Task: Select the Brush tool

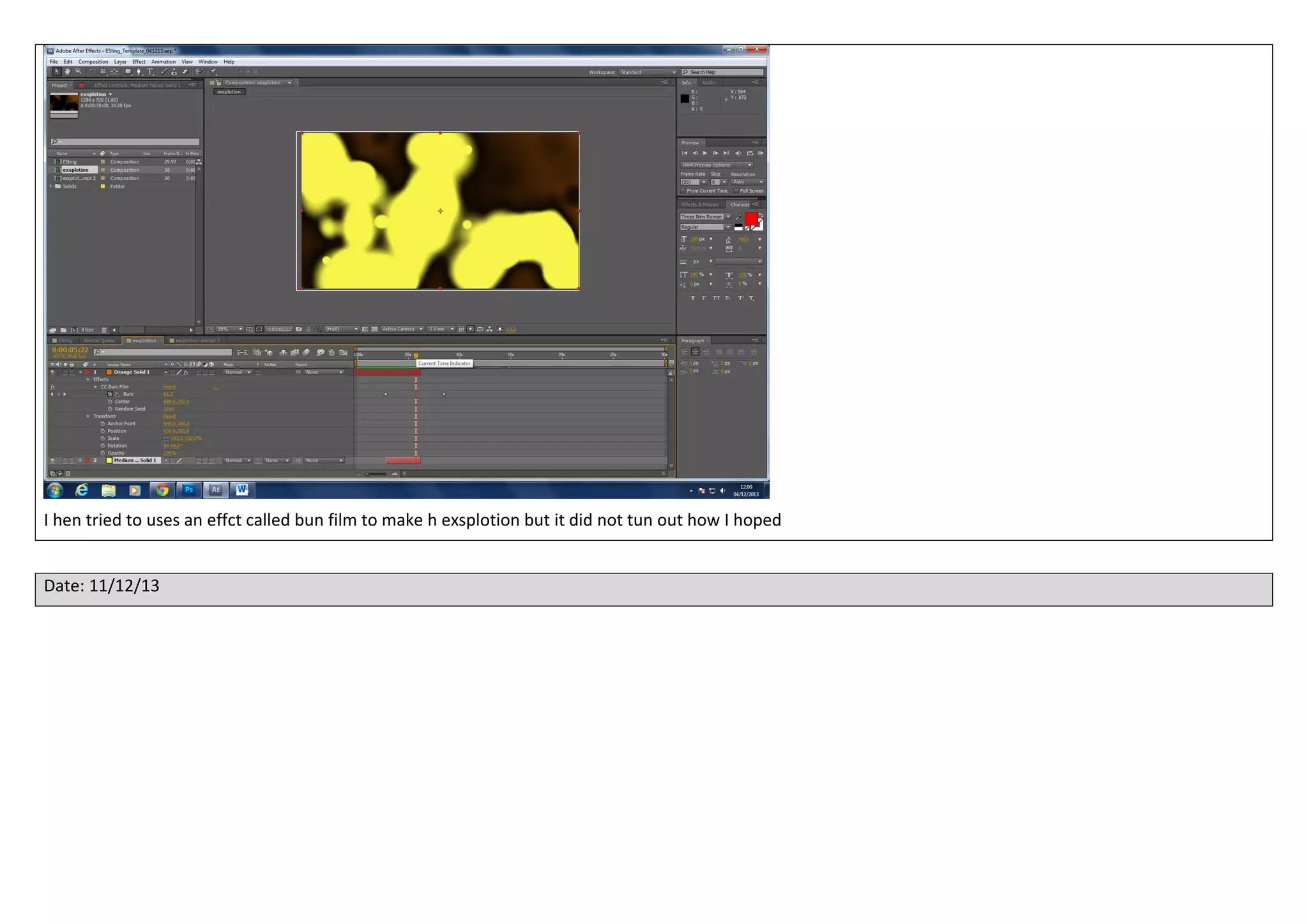Action: tap(164, 72)
